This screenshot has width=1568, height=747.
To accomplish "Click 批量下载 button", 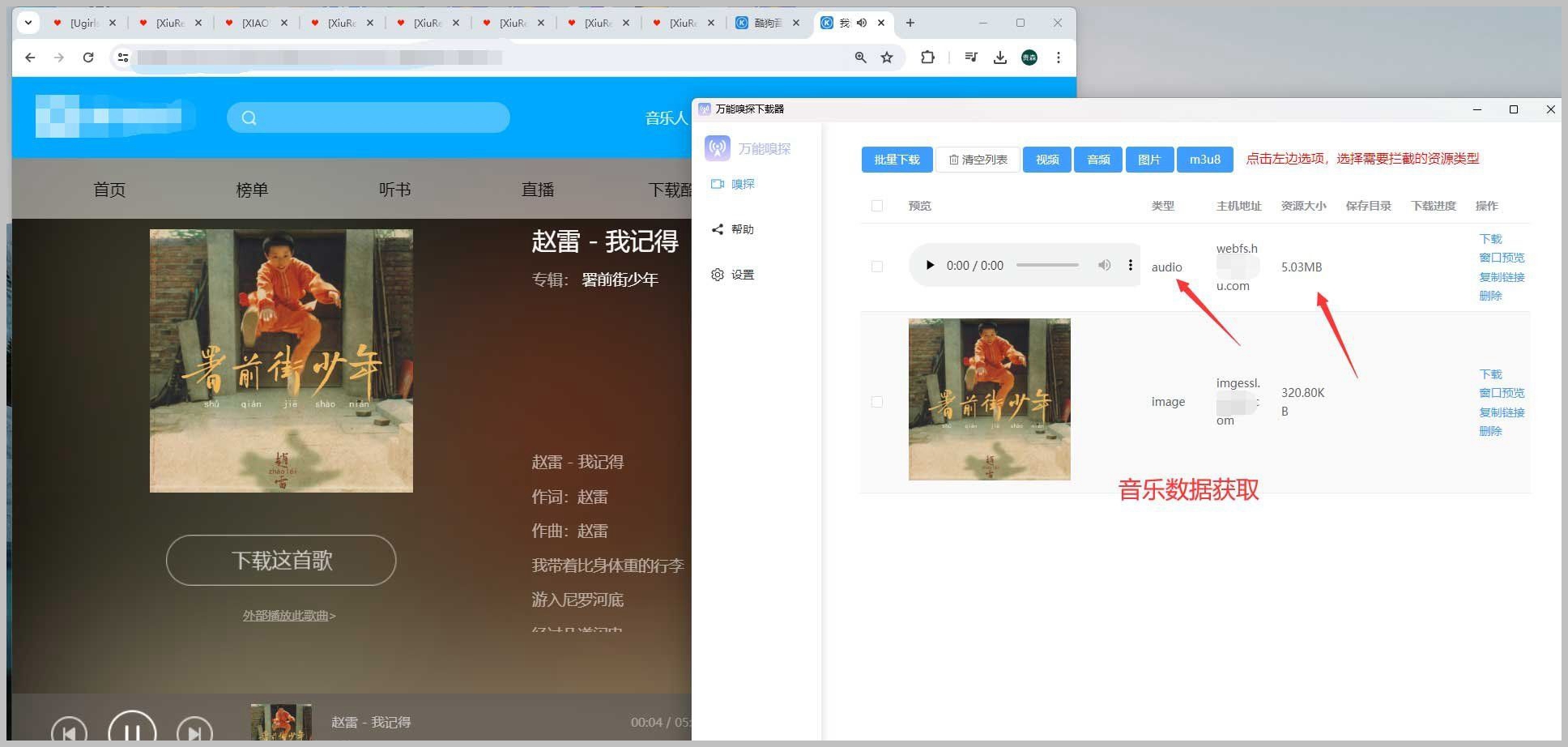I will [897, 160].
